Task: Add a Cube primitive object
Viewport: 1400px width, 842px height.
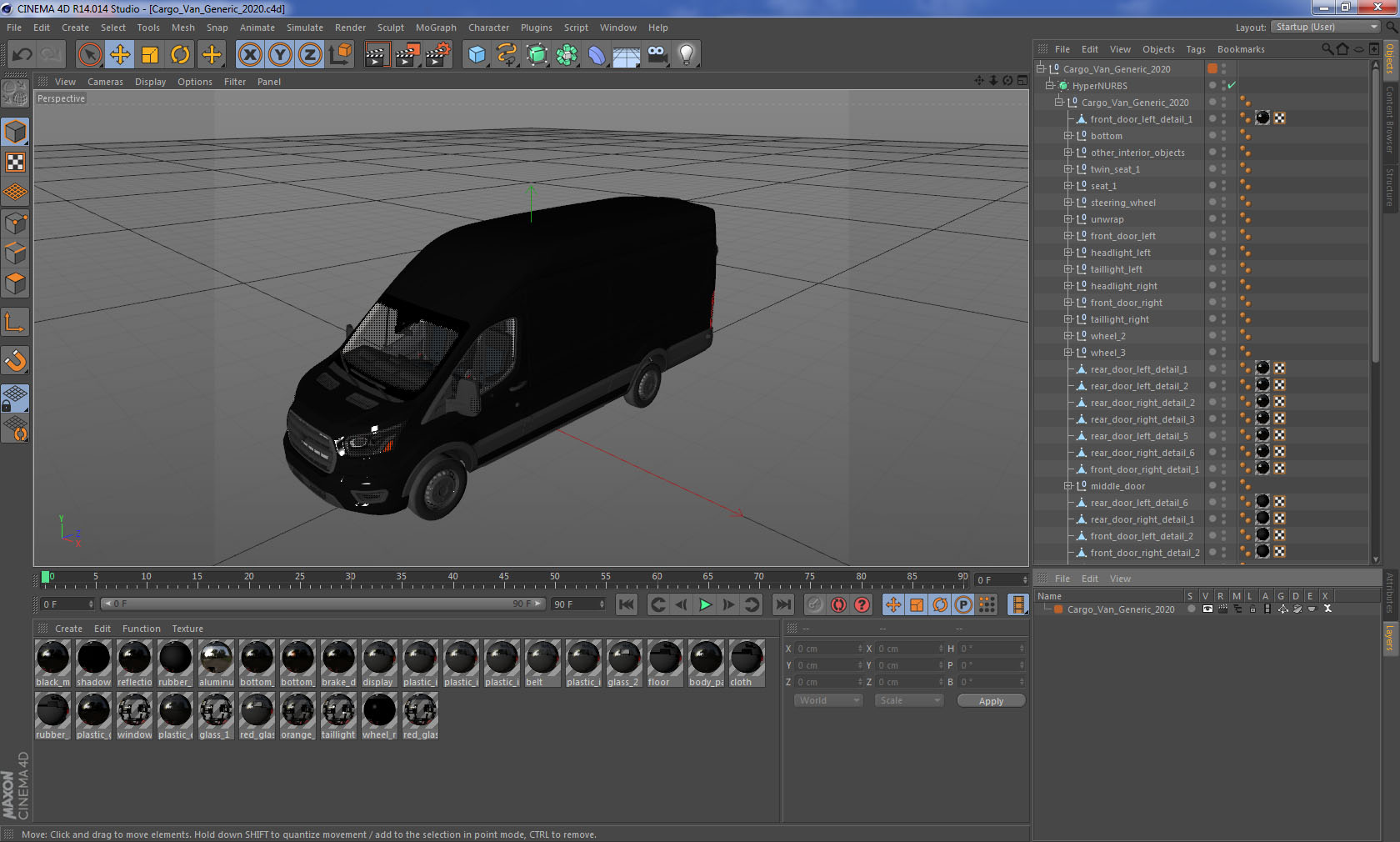Action: [477, 55]
